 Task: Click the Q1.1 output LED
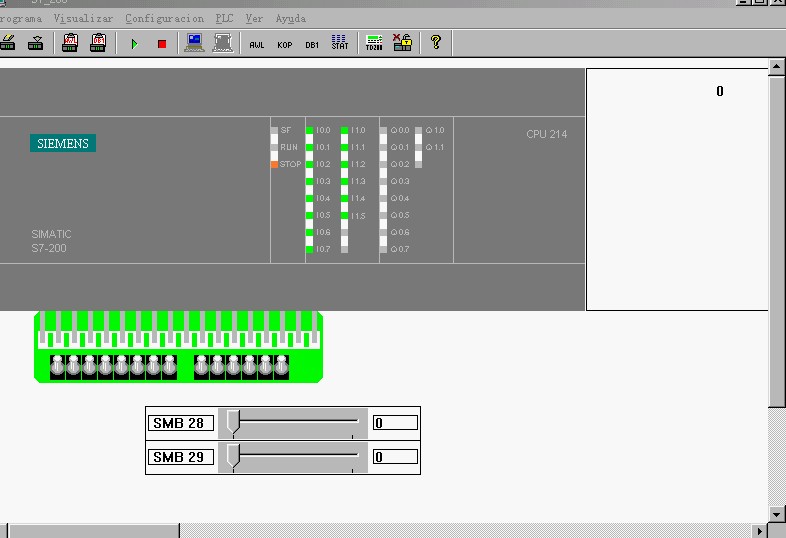point(419,147)
